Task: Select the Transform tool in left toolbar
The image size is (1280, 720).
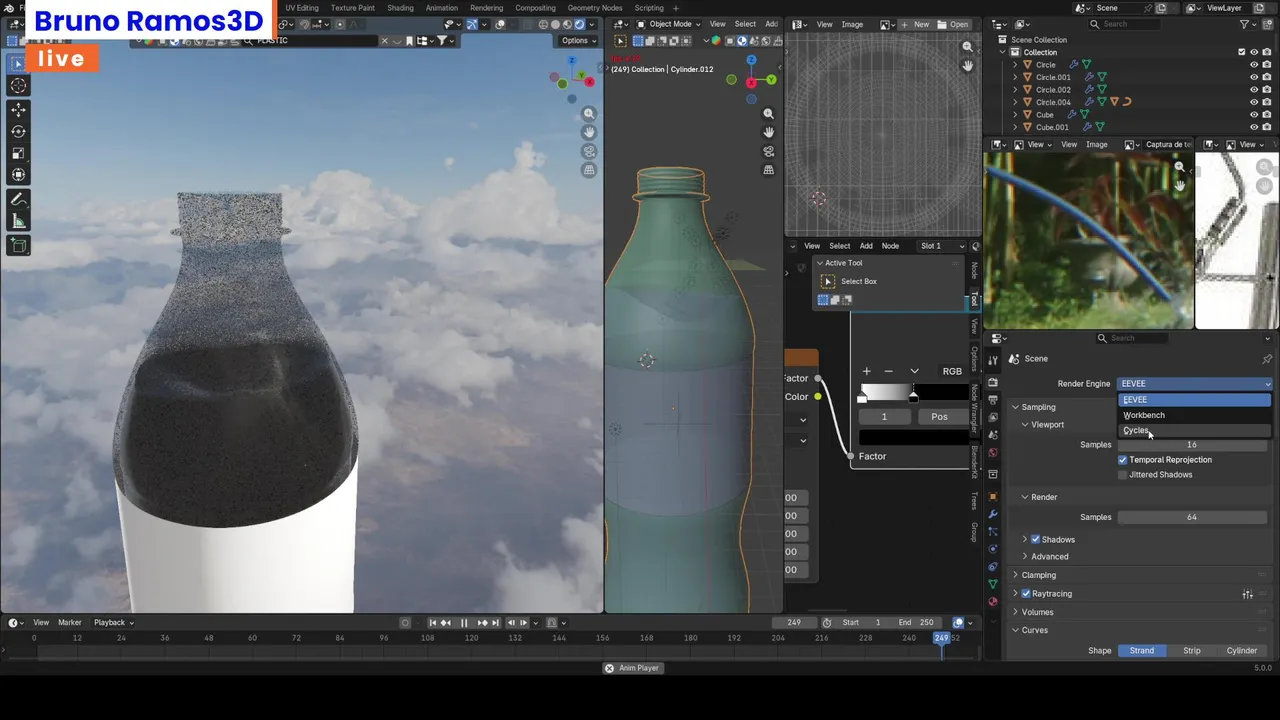Action: pyautogui.click(x=18, y=175)
